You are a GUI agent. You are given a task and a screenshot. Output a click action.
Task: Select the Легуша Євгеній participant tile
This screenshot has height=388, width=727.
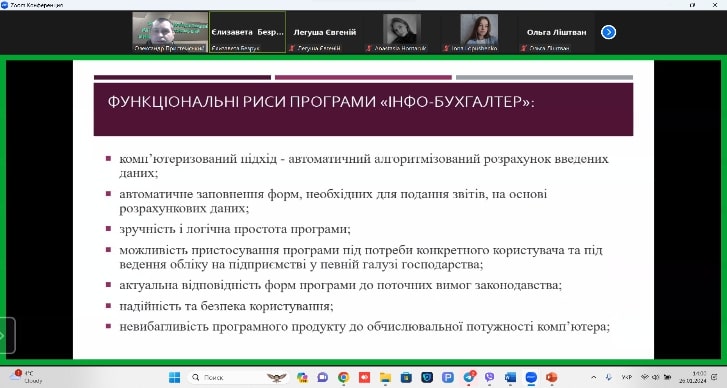[x=325, y=32]
